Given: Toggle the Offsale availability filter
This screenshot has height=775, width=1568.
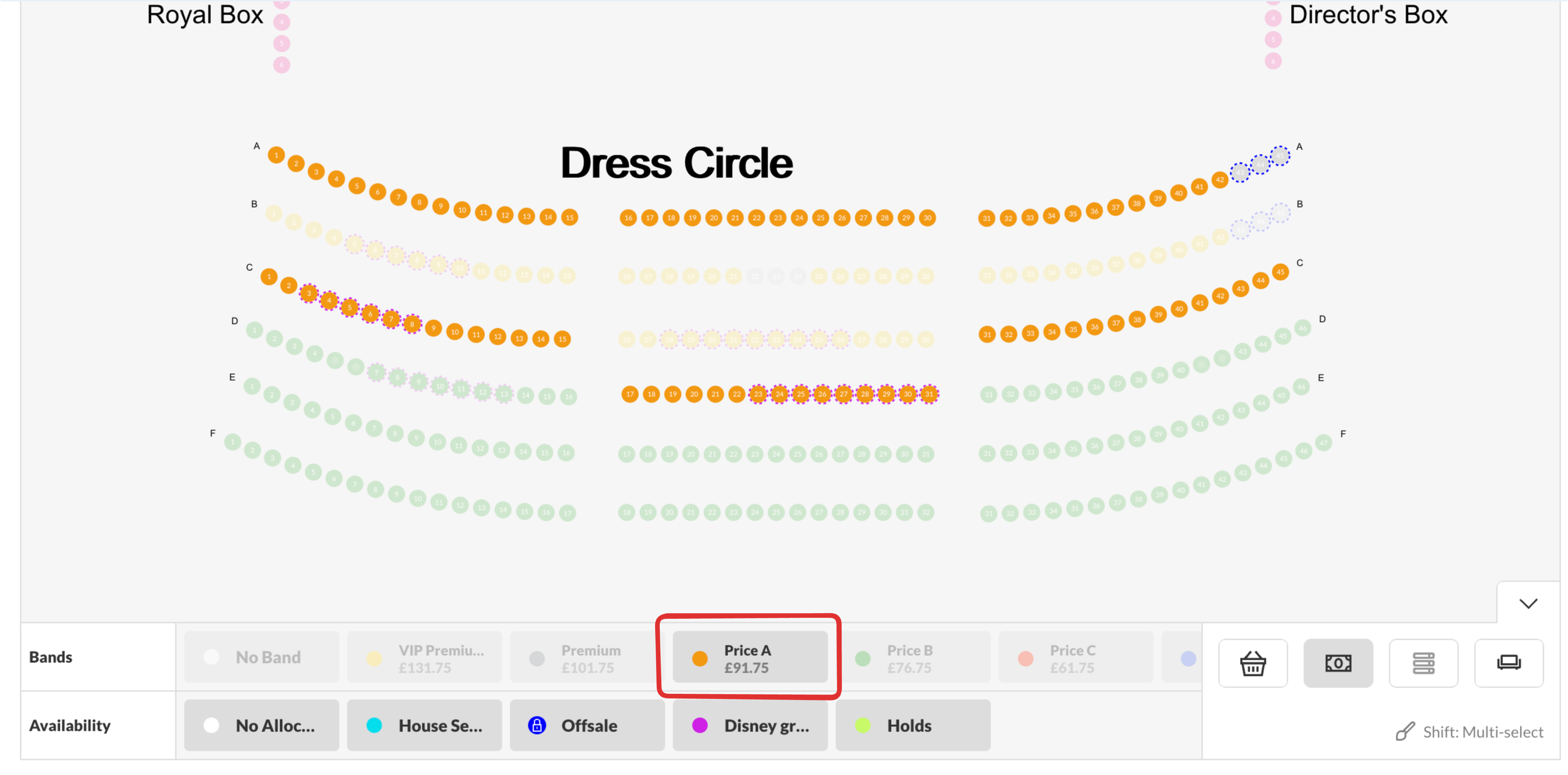Looking at the screenshot, I should [x=587, y=725].
